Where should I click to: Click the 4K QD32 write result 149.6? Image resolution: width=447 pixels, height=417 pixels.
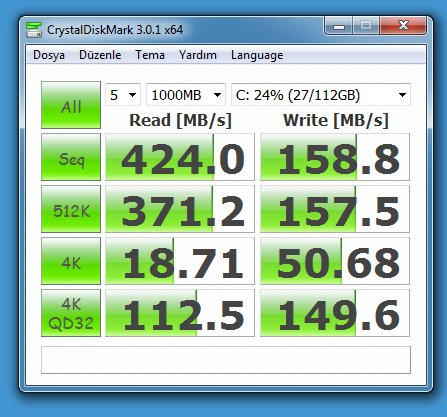coord(335,313)
